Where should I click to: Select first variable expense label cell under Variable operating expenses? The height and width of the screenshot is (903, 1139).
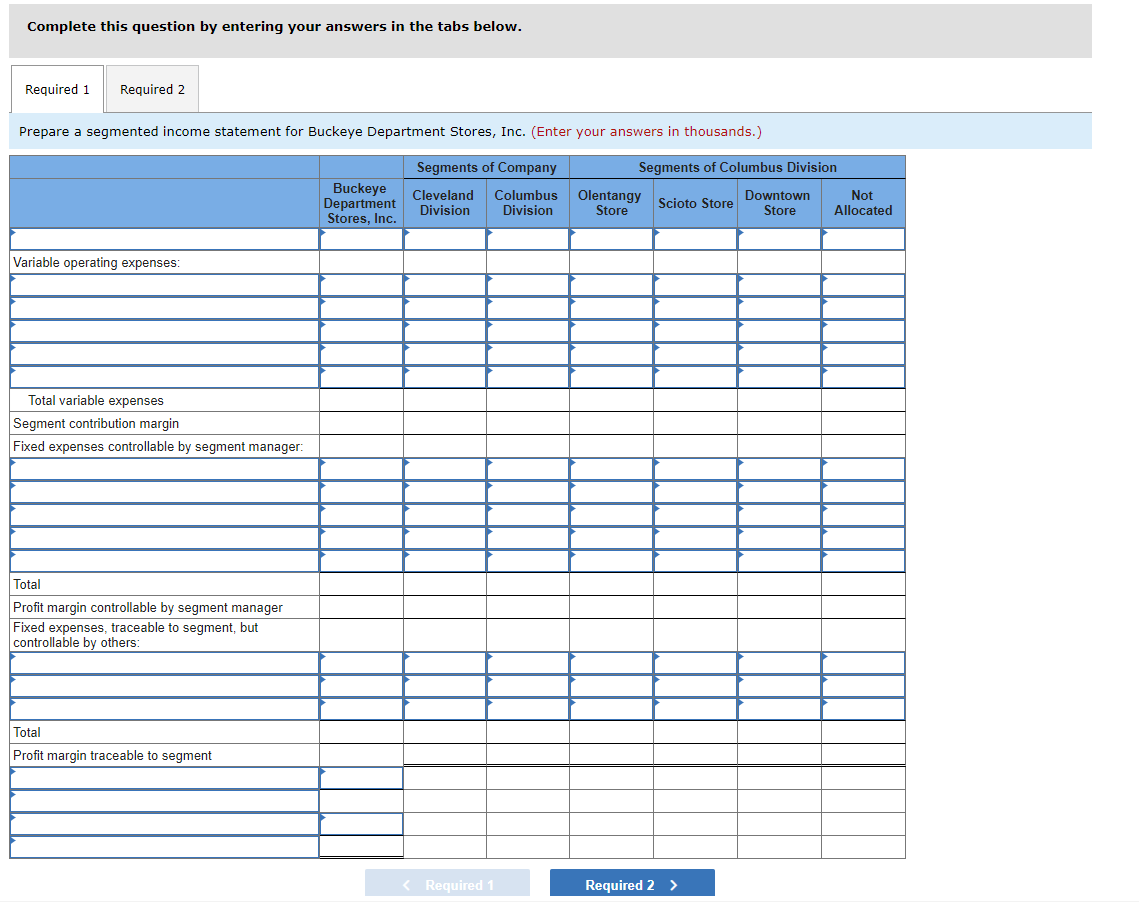pos(165,285)
